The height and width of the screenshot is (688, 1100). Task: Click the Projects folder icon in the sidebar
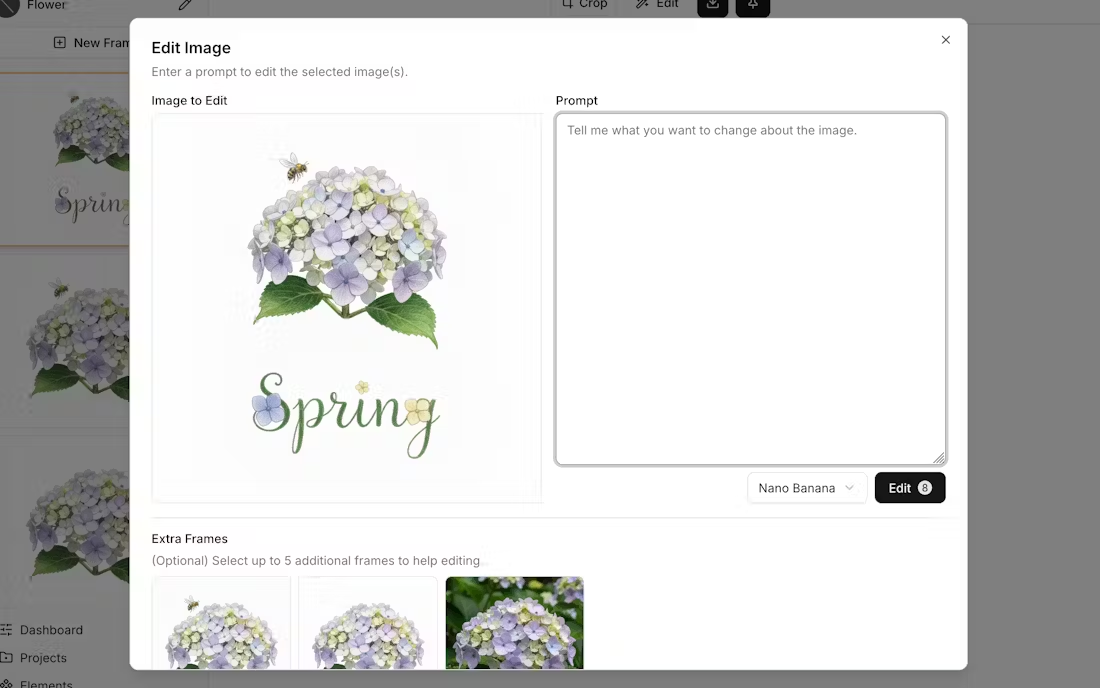pos(8,658)
